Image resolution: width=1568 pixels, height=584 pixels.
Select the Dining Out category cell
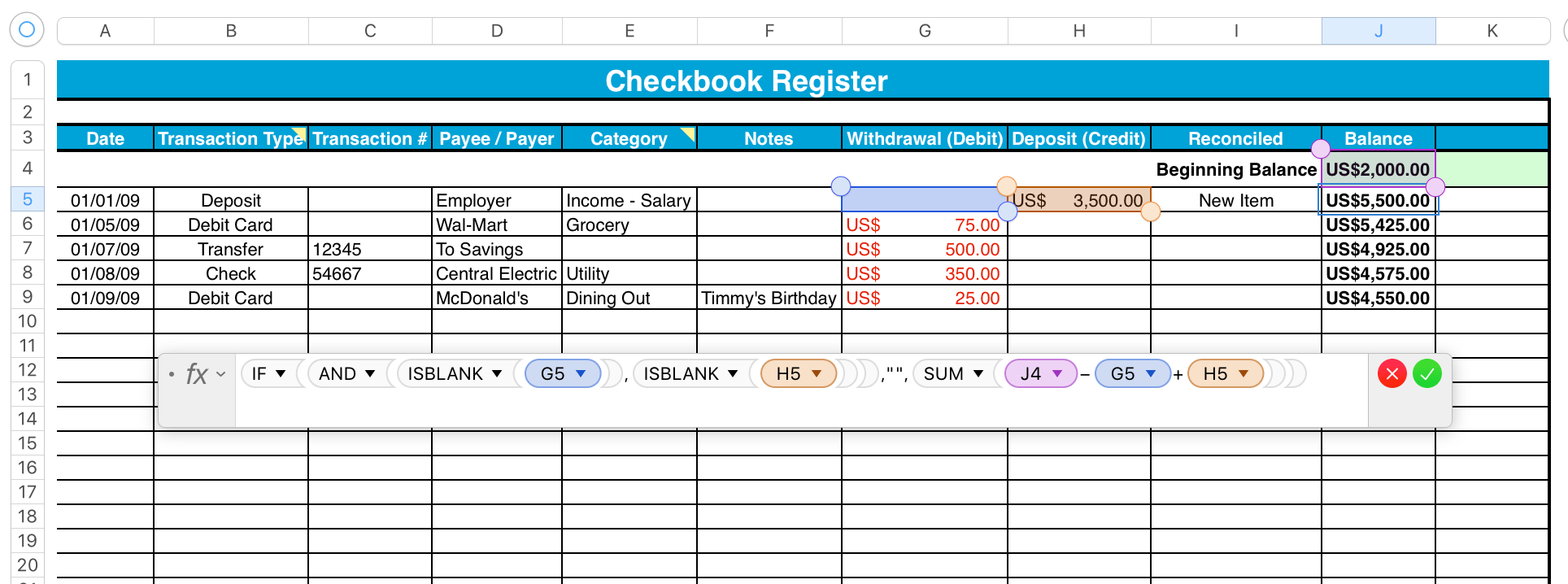pyautogui.click(x=629, y=298)
